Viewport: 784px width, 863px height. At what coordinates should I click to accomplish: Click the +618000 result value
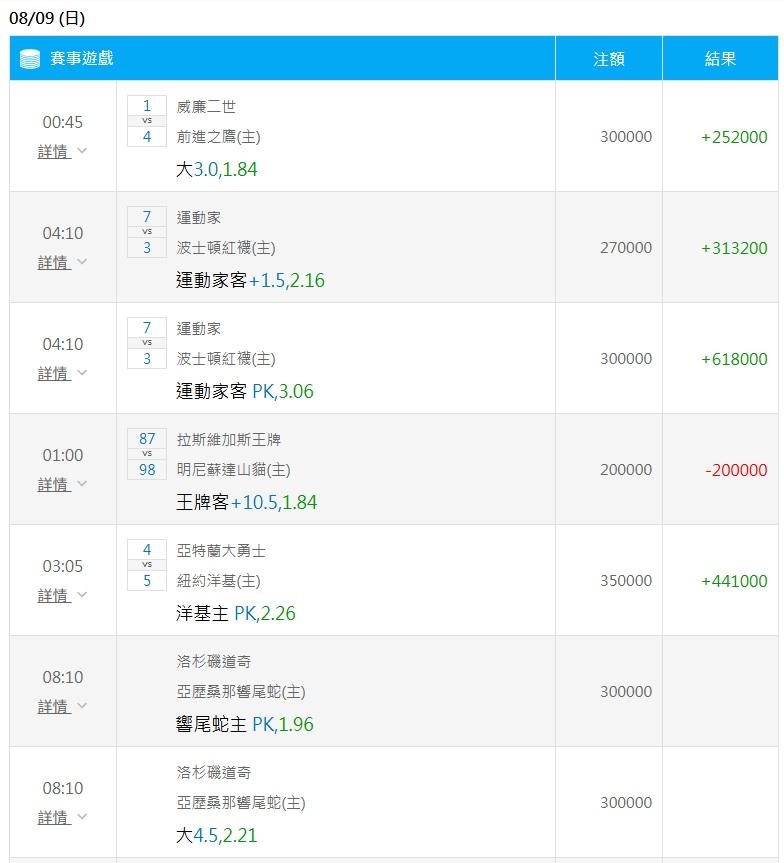pyautogui.click(x=734, y=359)
